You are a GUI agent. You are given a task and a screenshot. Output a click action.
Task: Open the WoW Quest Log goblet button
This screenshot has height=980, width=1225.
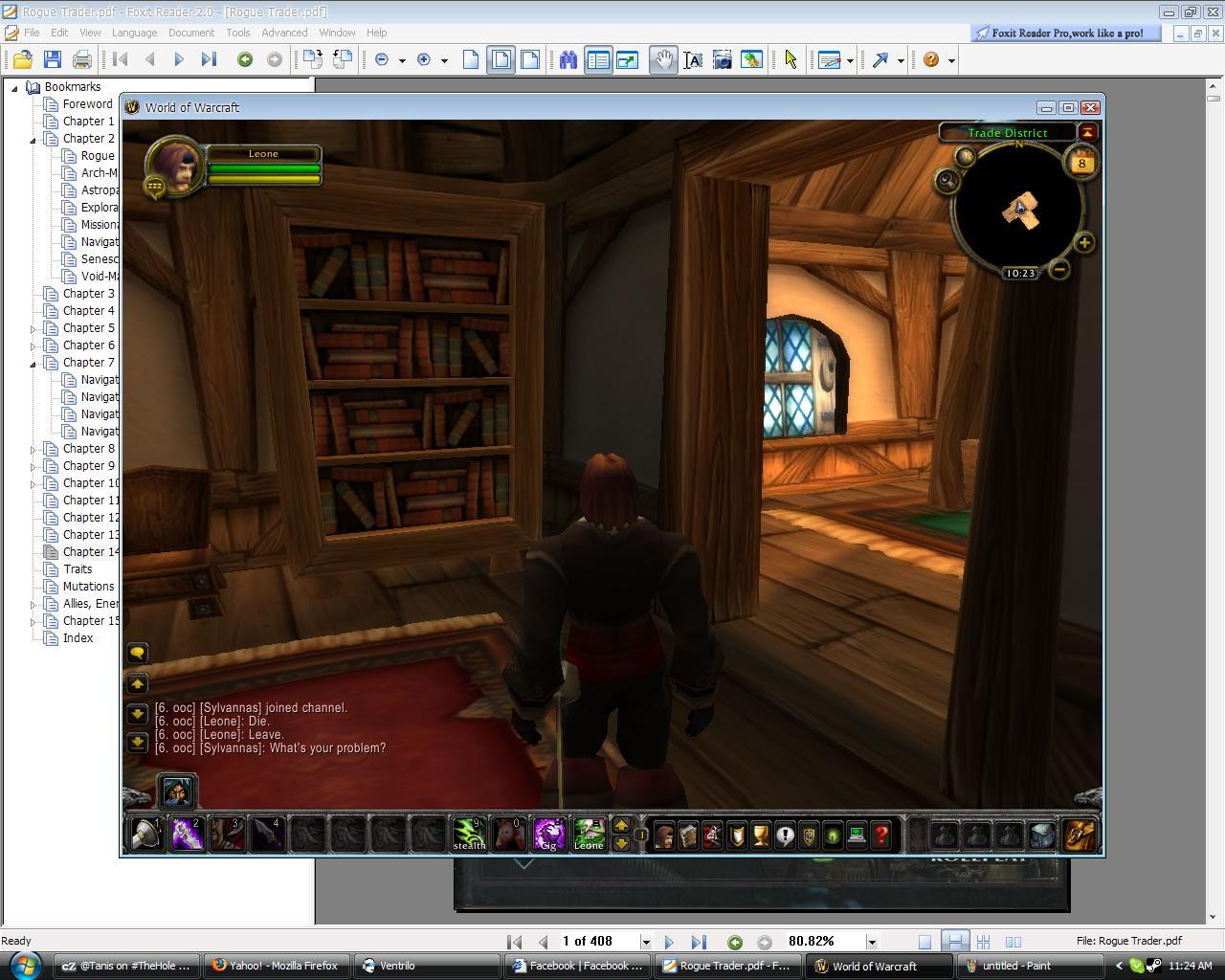761,835
